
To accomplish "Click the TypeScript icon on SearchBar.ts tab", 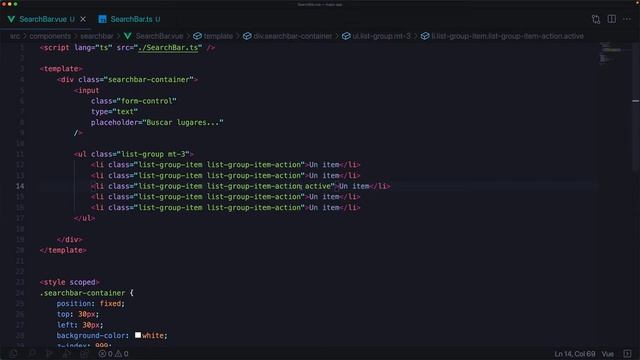I will (x=102, y=19).
